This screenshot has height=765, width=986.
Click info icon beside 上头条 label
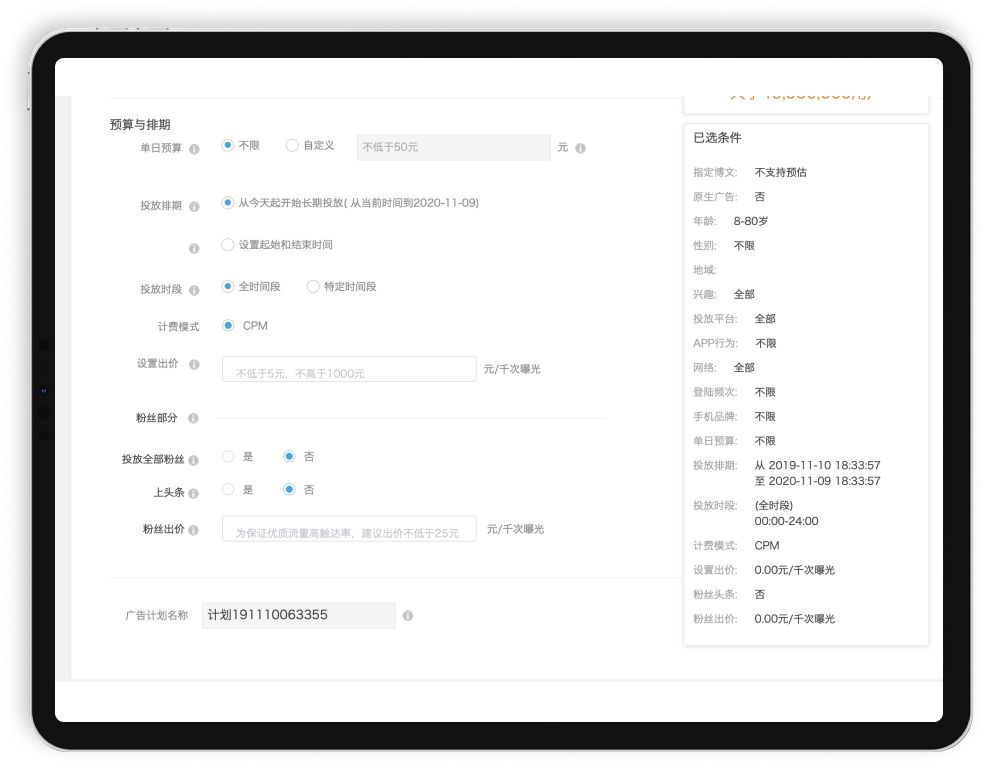point(193,494)
